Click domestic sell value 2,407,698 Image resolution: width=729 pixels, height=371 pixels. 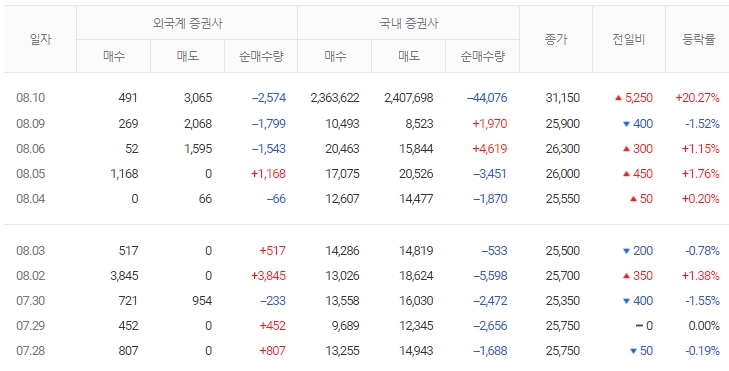pyautogui.click(x=409, y=98)
